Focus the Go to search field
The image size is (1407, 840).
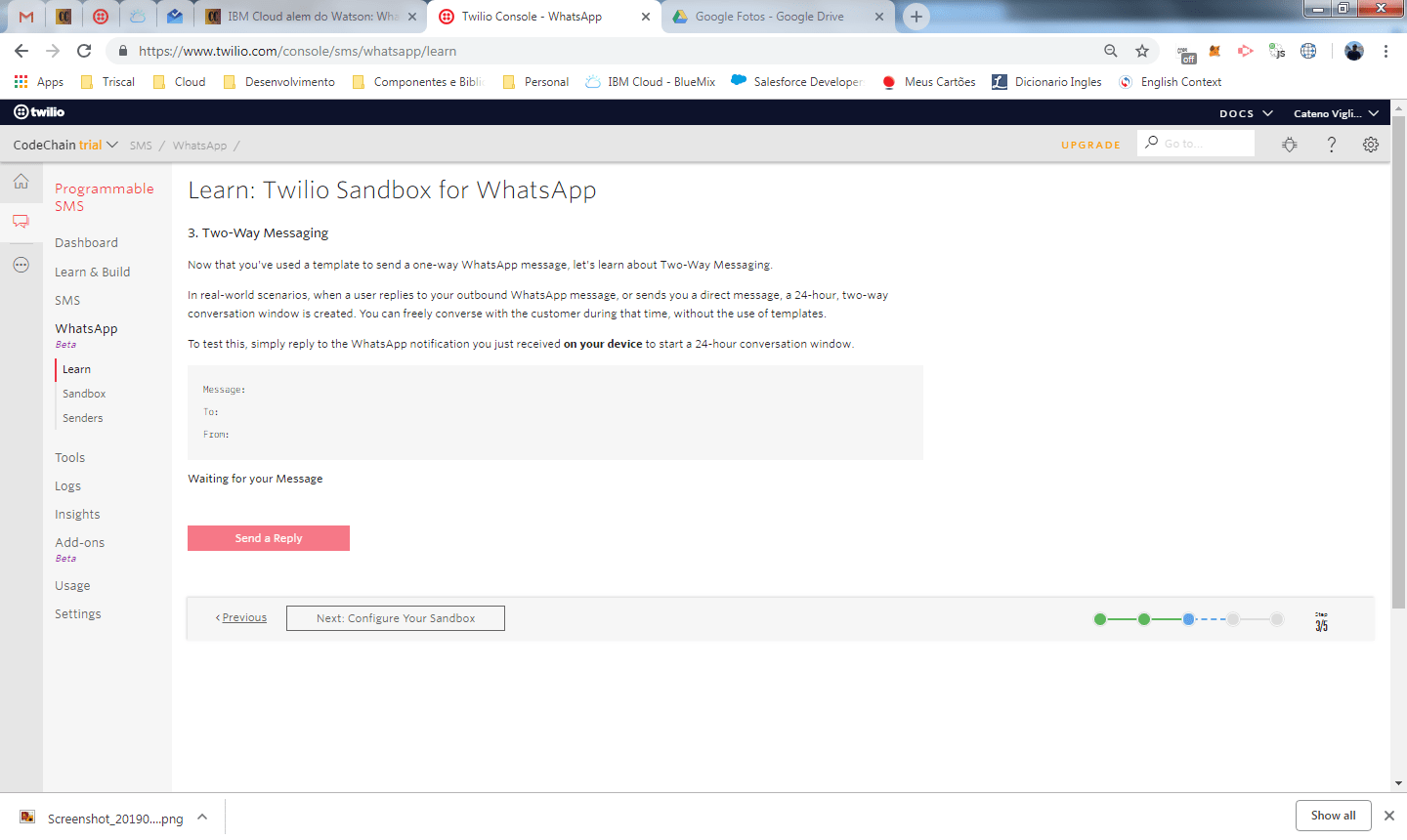(x=1196, y=144)
